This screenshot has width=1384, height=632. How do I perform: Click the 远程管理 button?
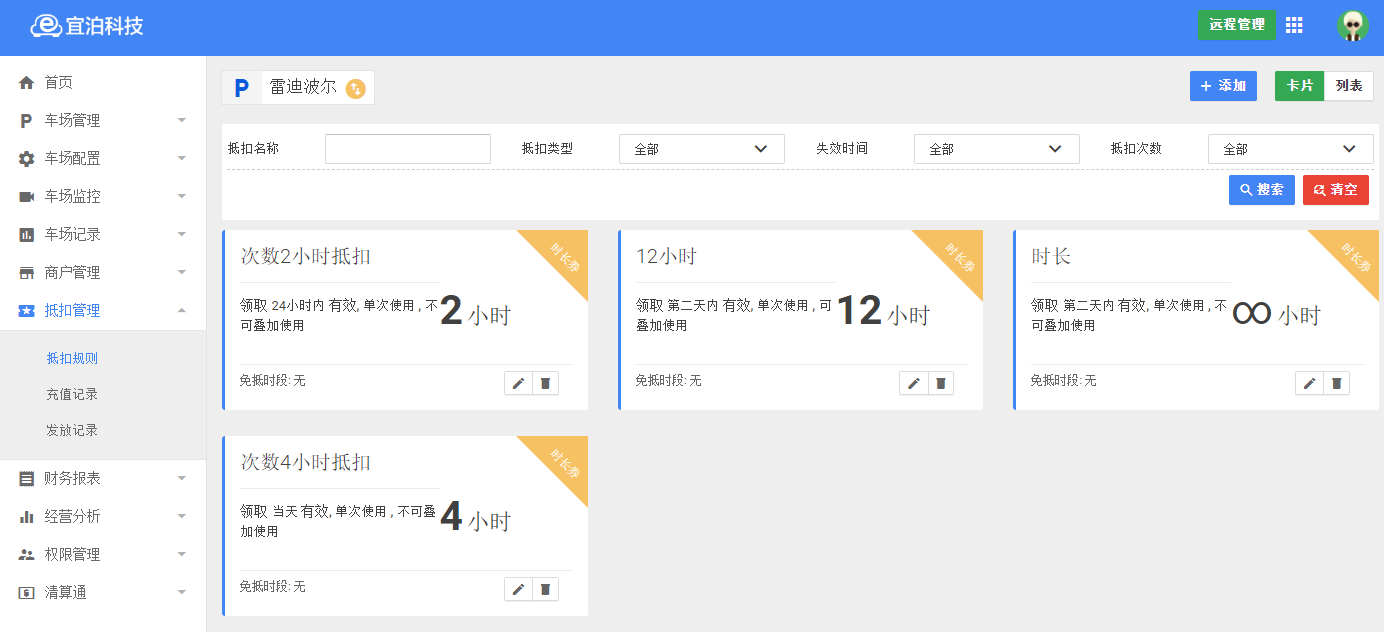(x=1237, y=25)
